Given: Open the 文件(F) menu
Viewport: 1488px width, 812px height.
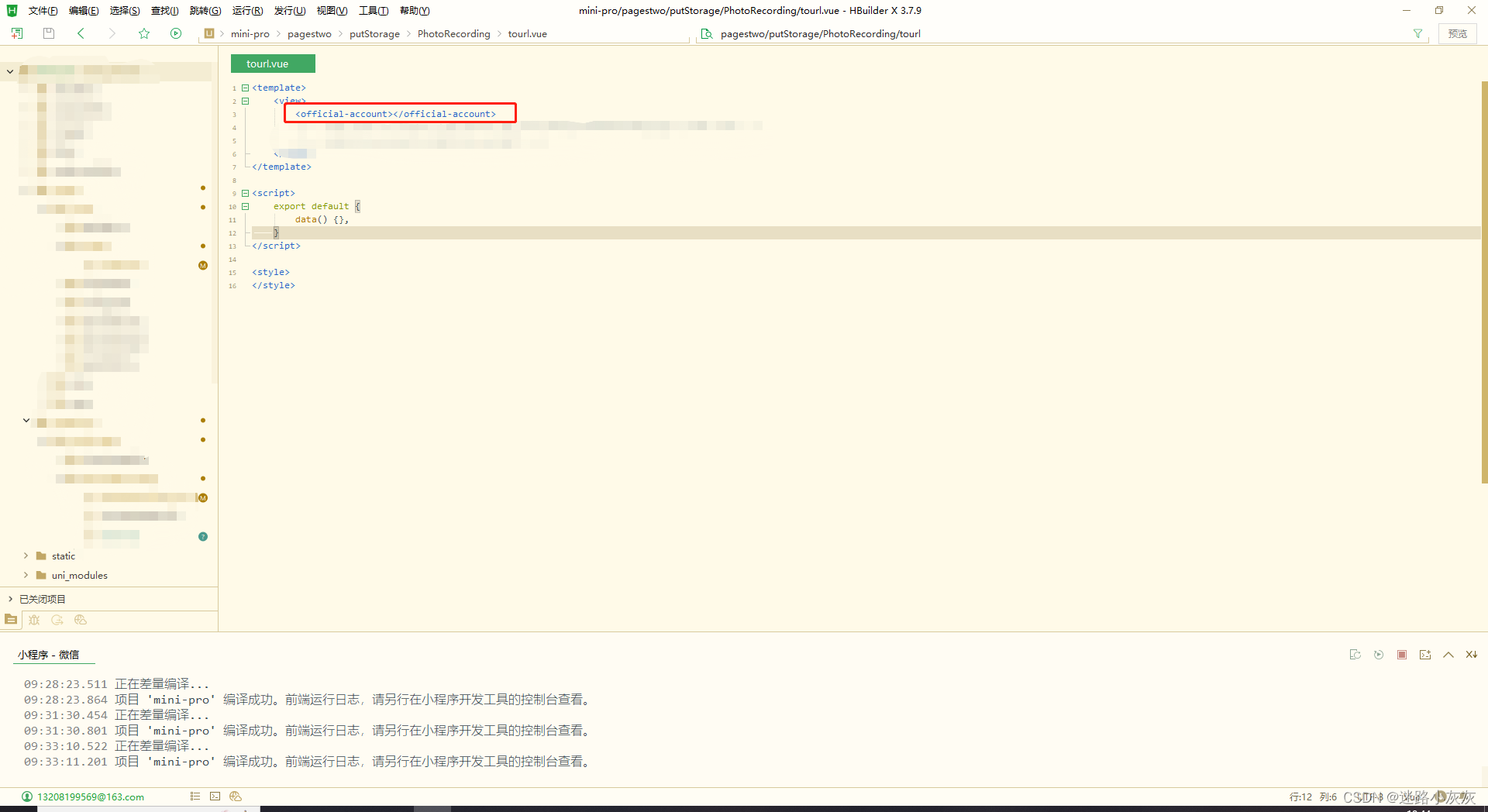Looking at the screenshot, I should coord(43,11).
